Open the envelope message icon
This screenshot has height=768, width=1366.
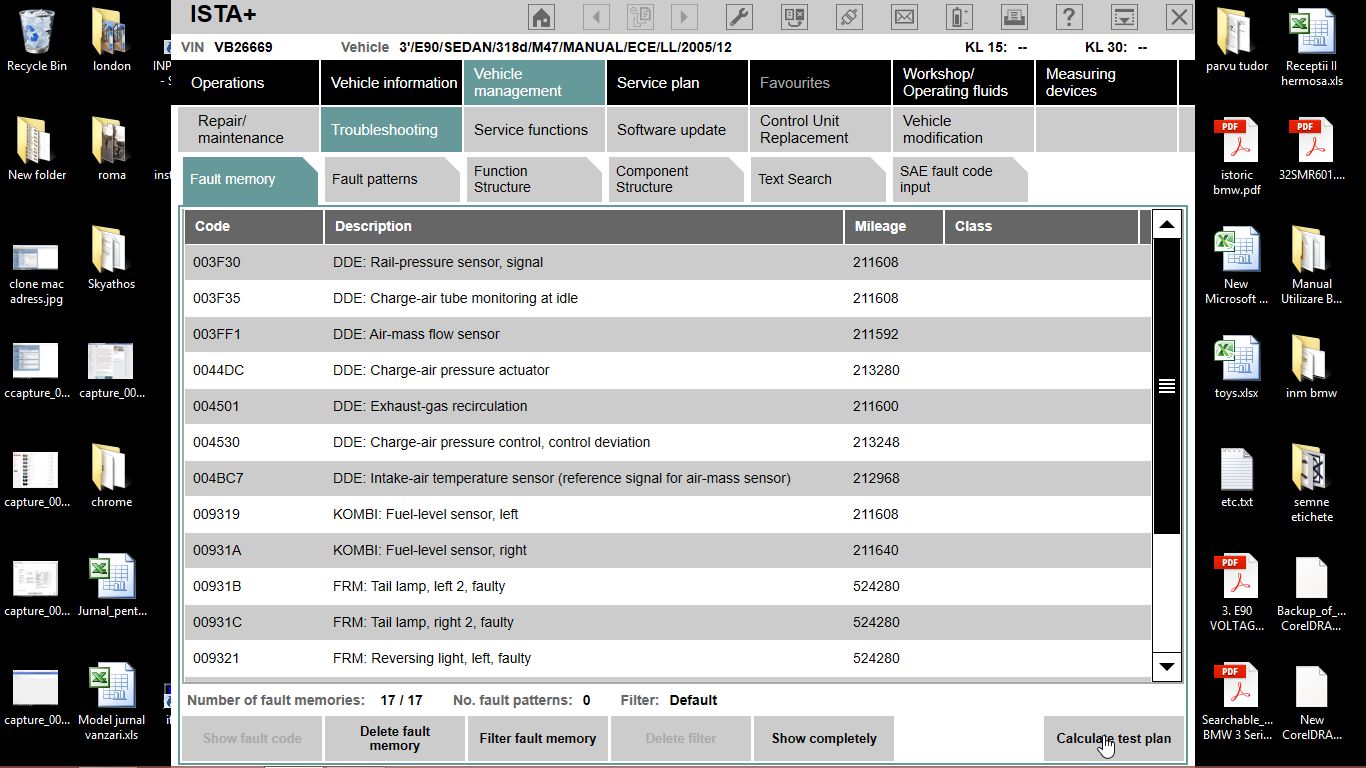click(x=904, y=17)
